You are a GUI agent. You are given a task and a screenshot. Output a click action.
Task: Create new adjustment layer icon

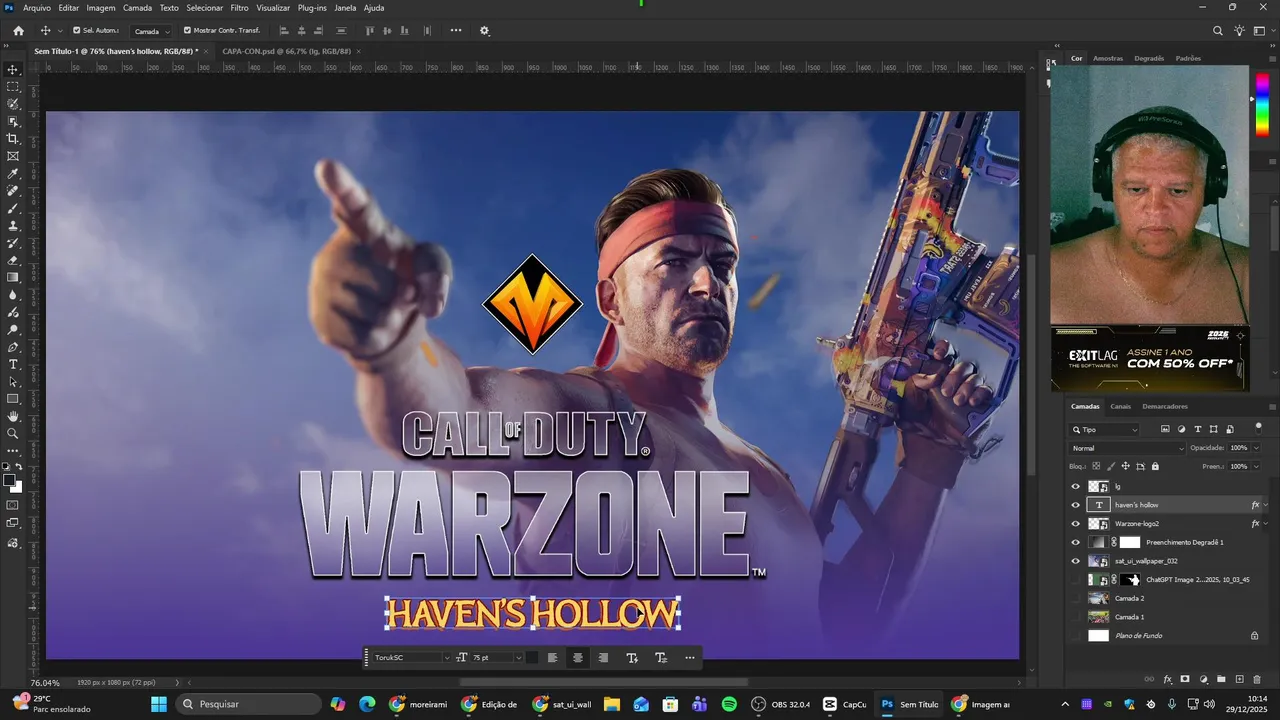coord(1203,679)
